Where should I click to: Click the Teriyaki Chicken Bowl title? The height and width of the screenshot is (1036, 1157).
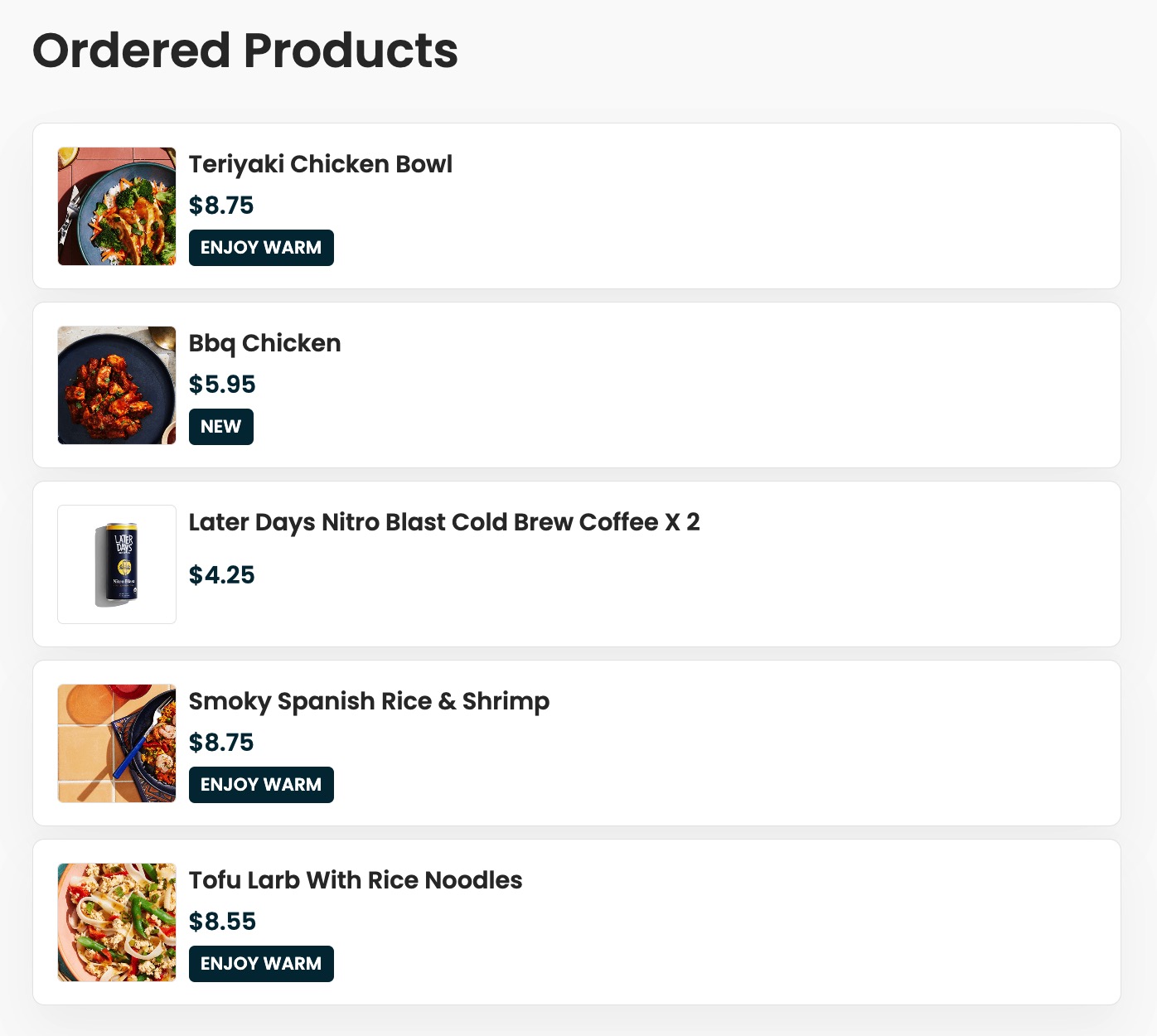click(x=321, y=164)
